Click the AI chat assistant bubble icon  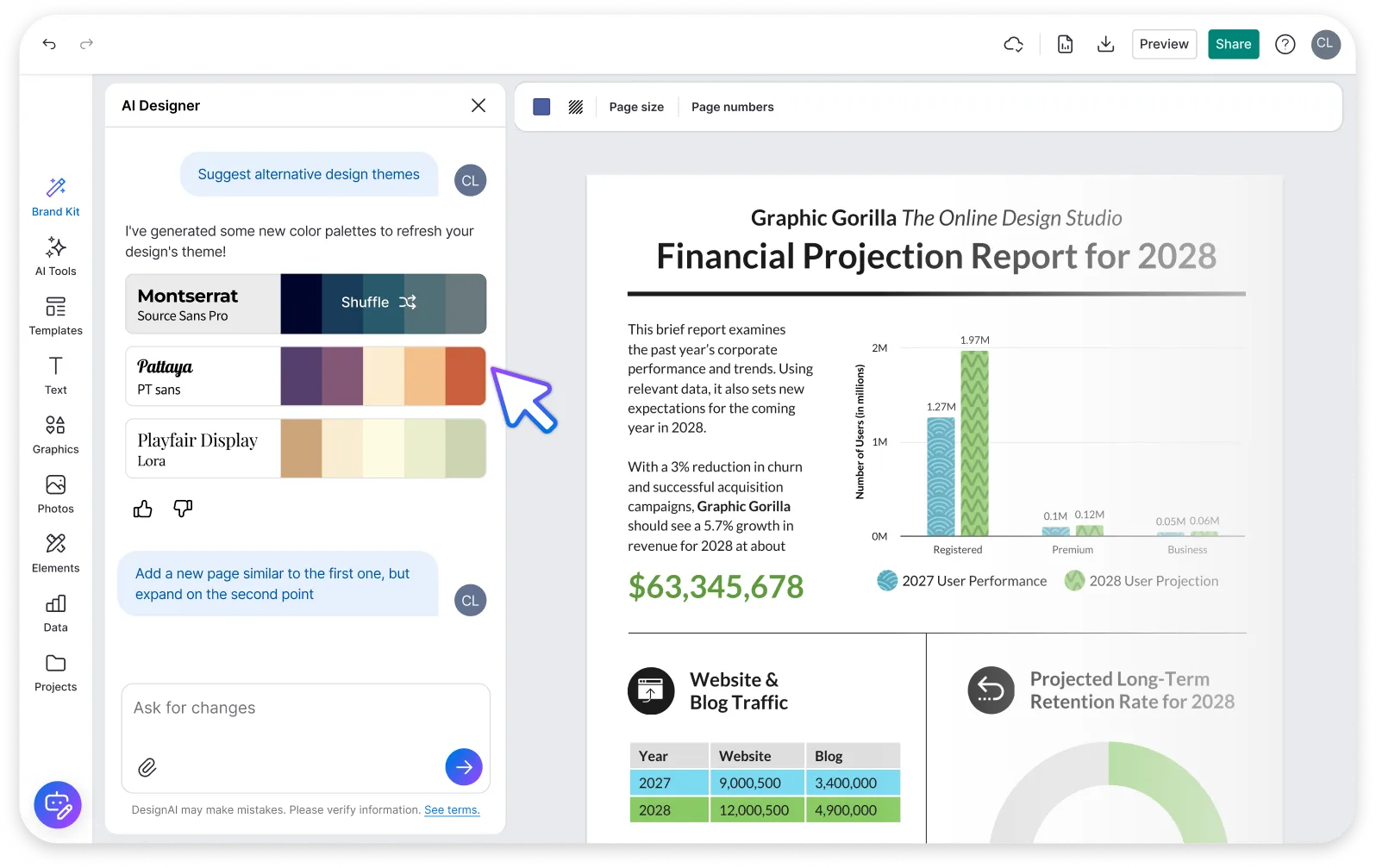(58, 805)
